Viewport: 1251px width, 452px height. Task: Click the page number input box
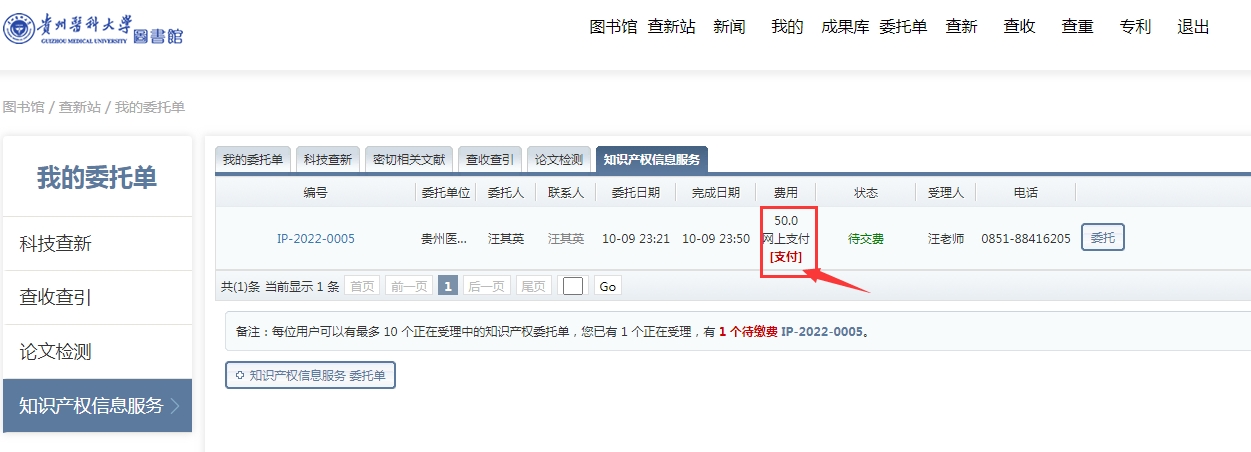click(573, 286)
